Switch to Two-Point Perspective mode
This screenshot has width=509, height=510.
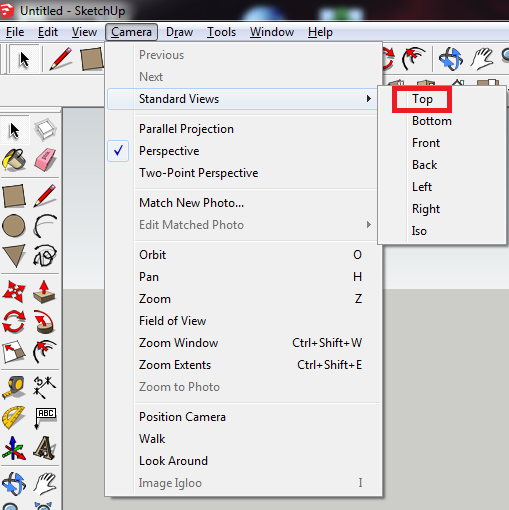[x=242, y=173]
